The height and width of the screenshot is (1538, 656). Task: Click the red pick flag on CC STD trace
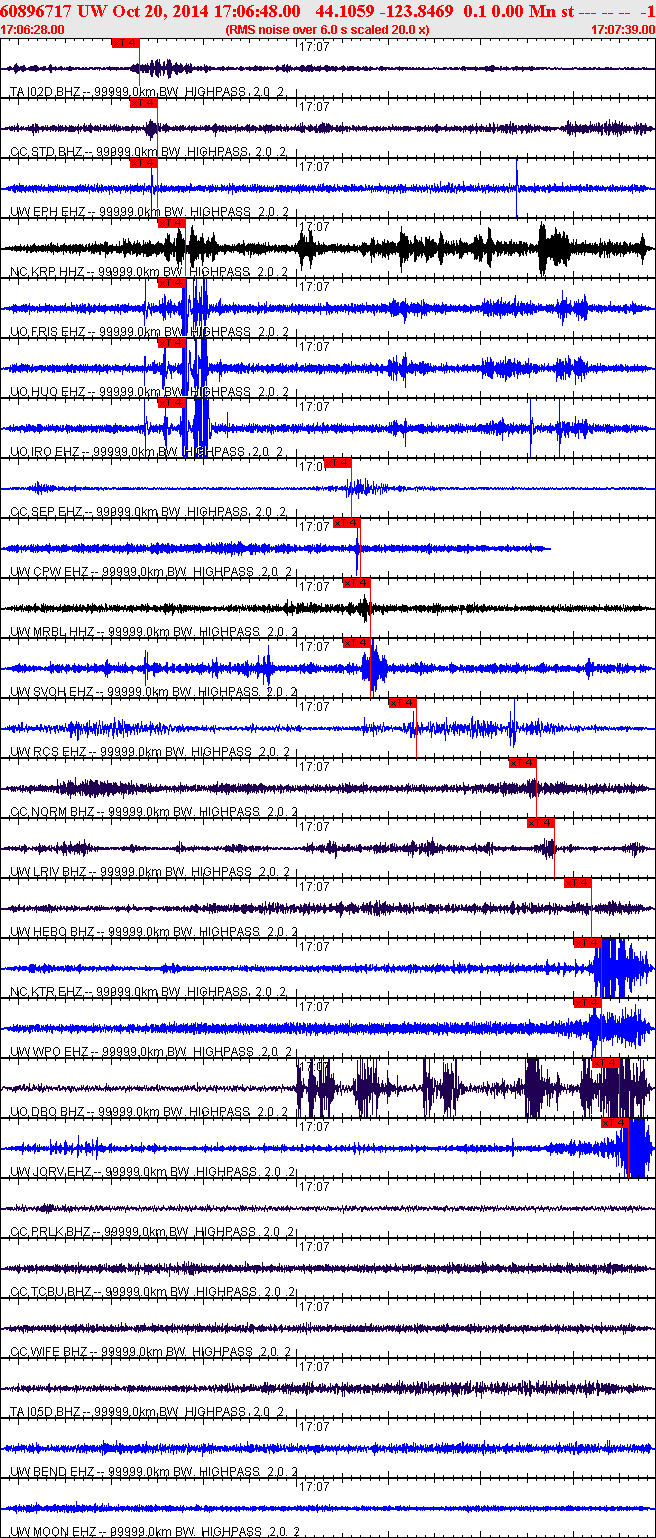tap(144, 103)
